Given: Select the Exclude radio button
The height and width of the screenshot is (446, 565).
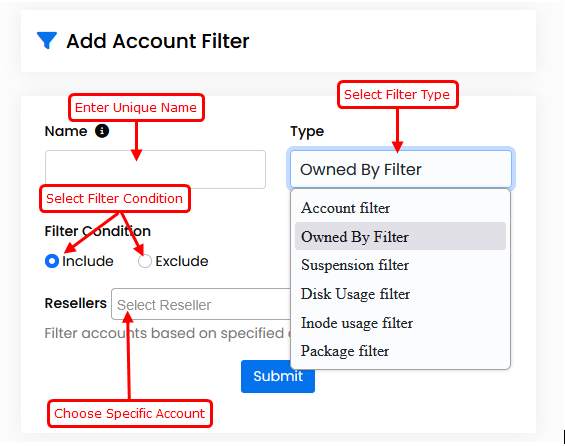Looking at the screenshot, I should (x=145, y=261).
